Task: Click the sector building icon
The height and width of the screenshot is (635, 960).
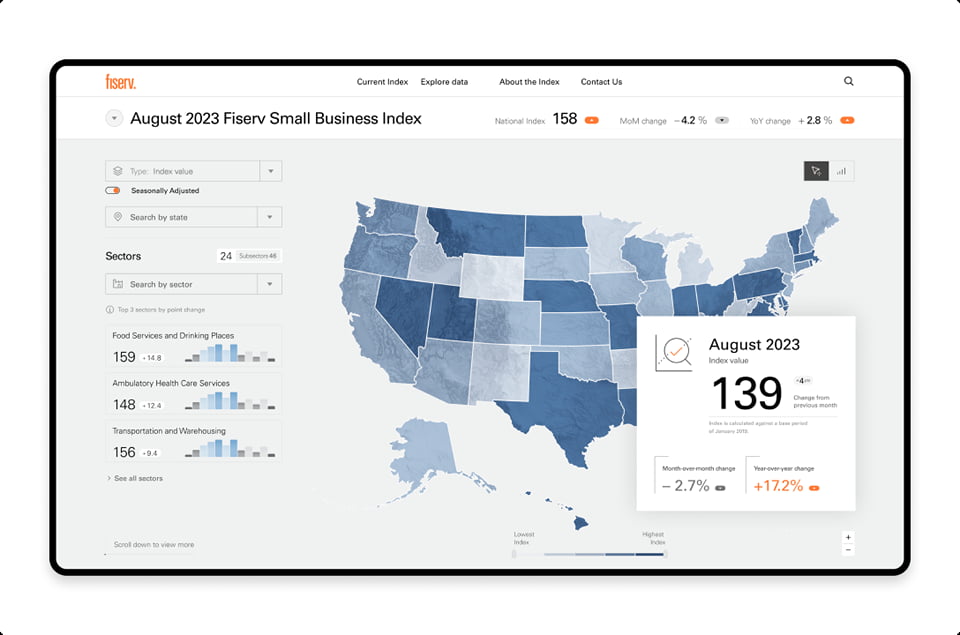Action: (118, 284)
